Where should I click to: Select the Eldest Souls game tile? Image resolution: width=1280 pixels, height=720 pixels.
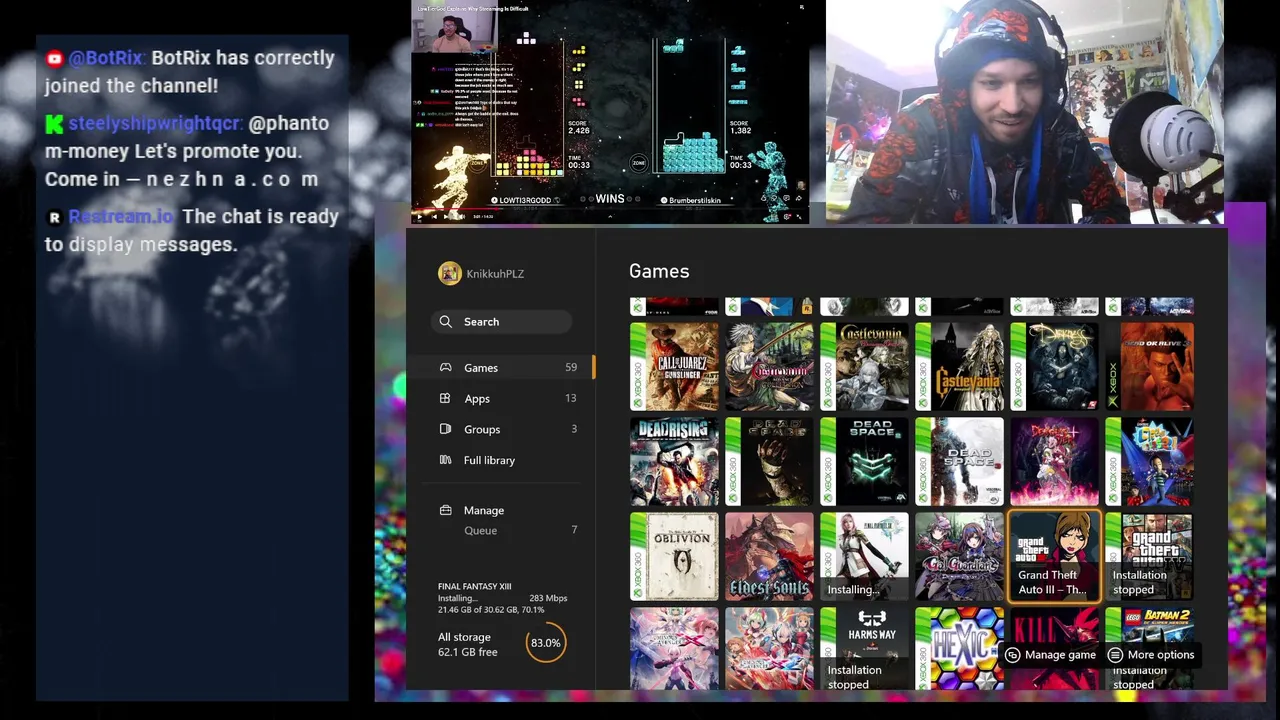pos(769,557)
